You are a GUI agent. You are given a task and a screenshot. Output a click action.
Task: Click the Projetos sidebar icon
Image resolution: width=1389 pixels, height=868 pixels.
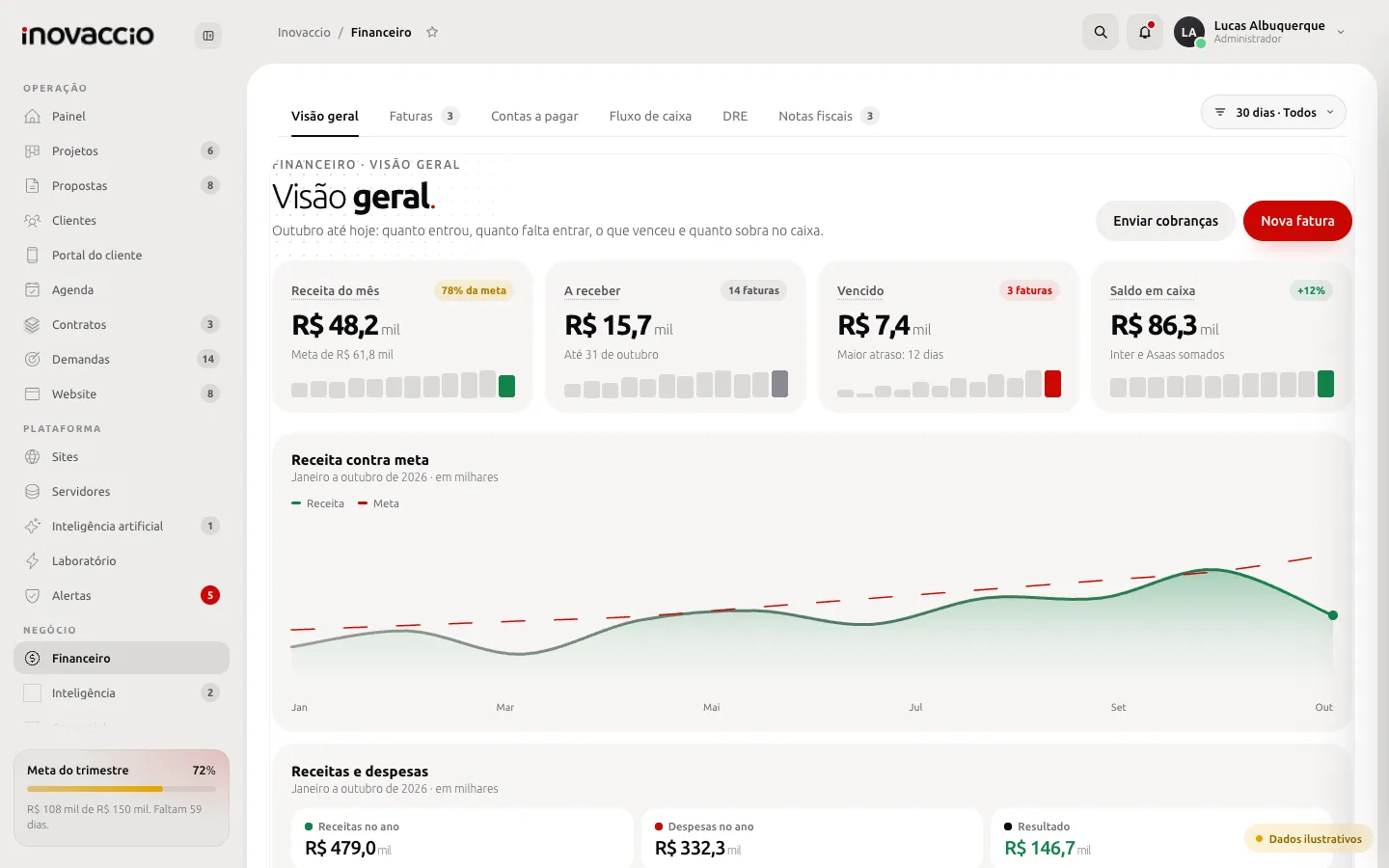(x=33, y=150)
